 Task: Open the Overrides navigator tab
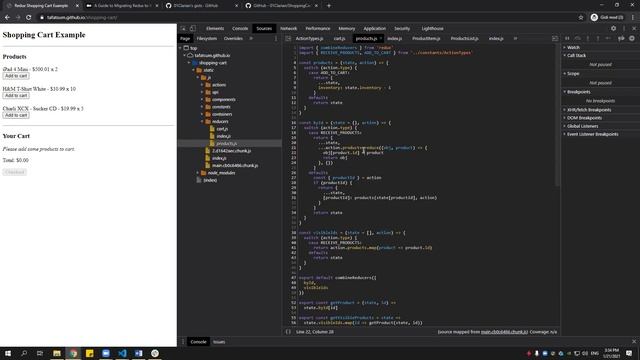233,38
